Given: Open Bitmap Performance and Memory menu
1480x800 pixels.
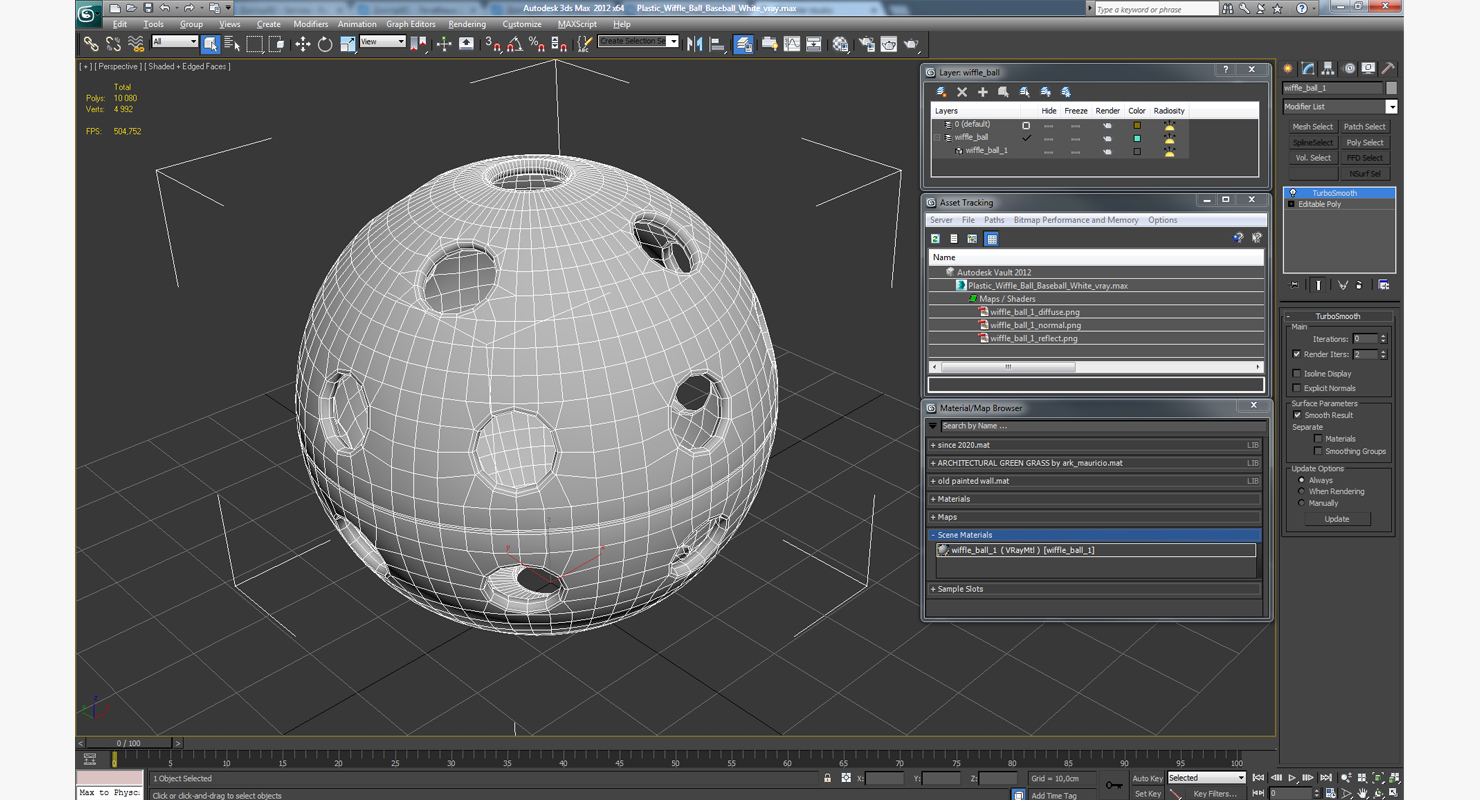Looking at the screenshot, I should point(1076,220).
